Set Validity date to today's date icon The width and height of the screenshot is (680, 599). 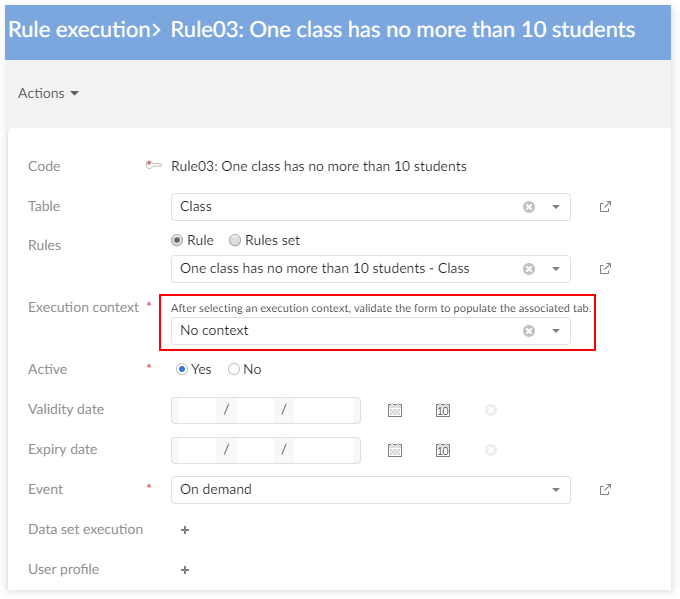pos(443,410)
